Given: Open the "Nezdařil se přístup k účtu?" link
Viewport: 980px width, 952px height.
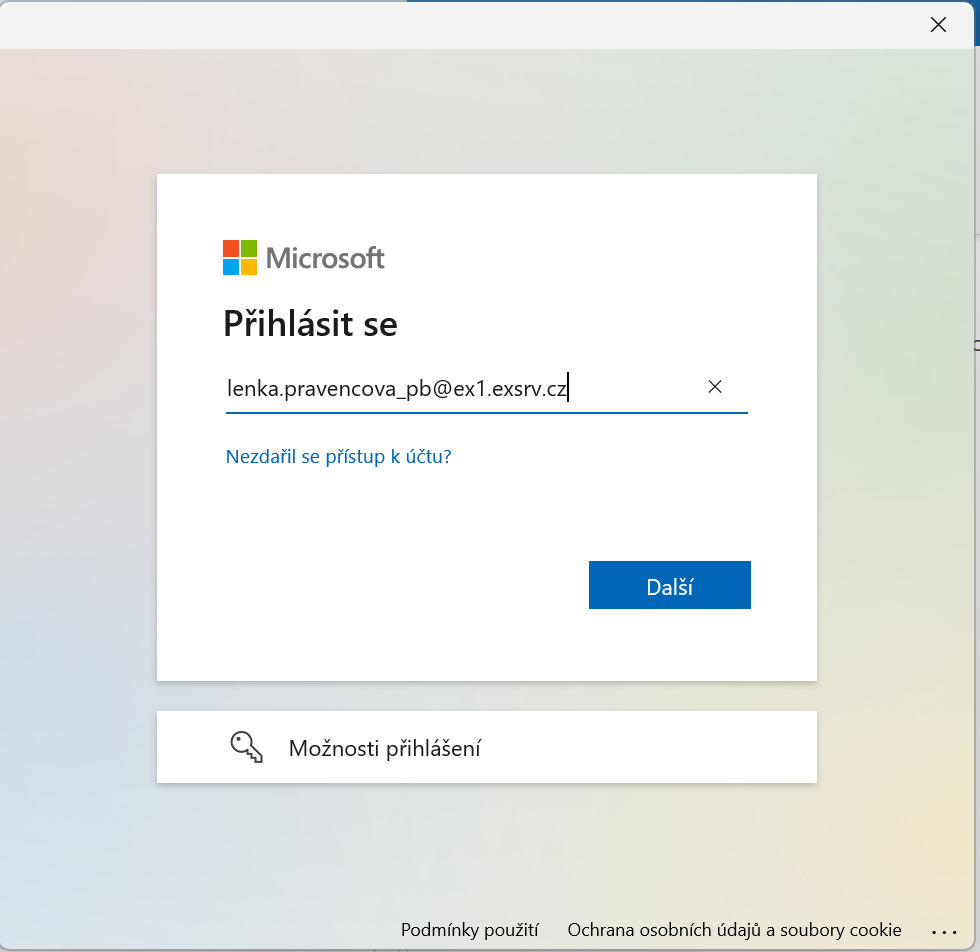Looking at the screenshot, I should (339, 457).
